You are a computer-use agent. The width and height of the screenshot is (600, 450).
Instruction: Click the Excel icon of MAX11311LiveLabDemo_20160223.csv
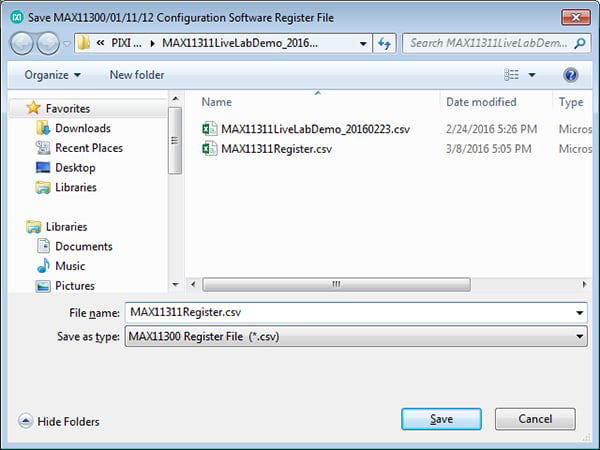click(210, 129)
